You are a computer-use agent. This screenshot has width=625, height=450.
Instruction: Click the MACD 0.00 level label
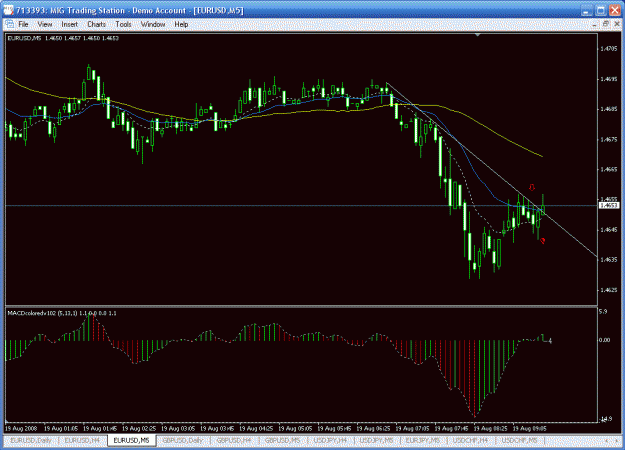coord(605,340)
